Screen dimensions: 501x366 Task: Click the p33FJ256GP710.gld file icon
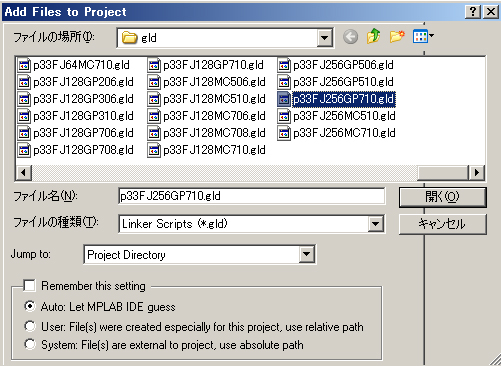click(284, 99)
